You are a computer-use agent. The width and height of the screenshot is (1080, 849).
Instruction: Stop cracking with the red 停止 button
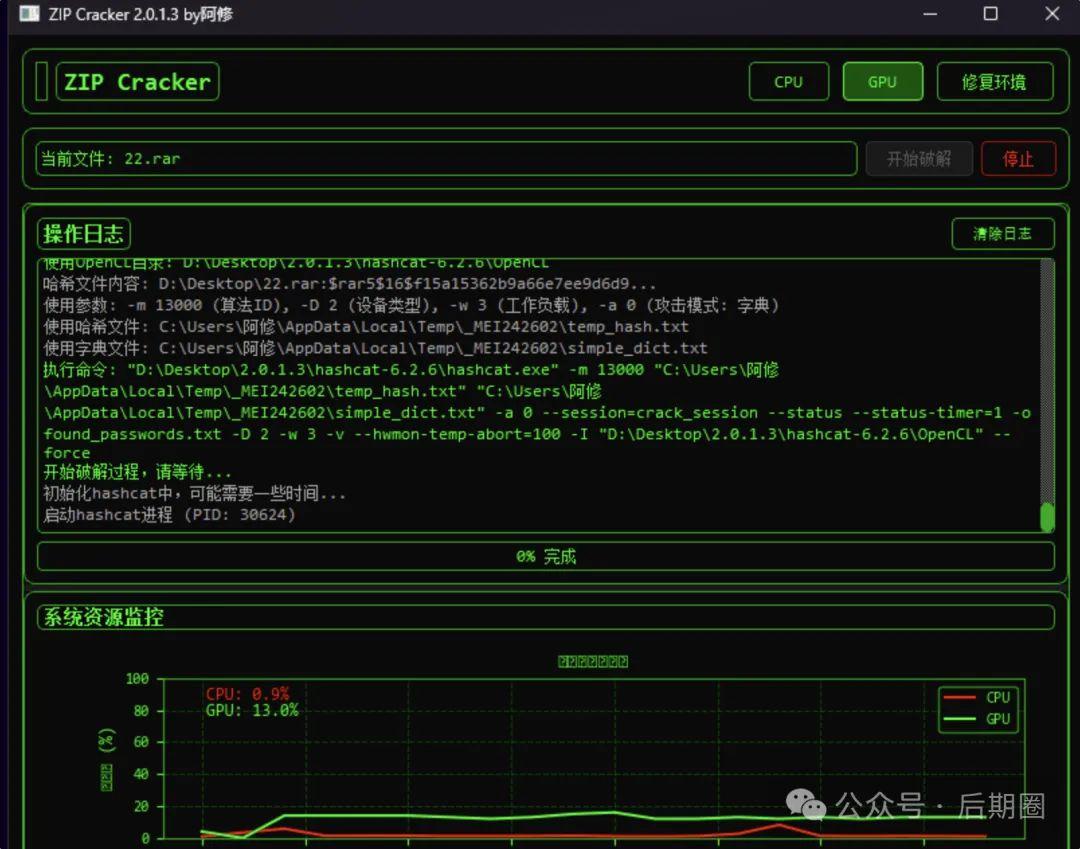[1018, 159]
